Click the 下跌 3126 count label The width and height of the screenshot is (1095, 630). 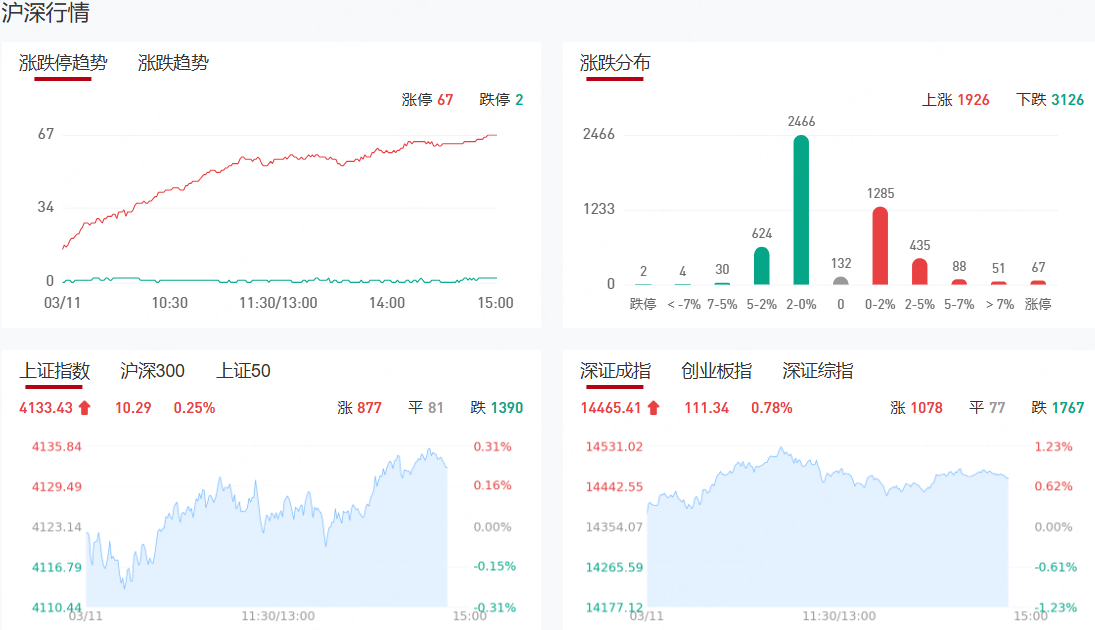[x=1049, y=100]
